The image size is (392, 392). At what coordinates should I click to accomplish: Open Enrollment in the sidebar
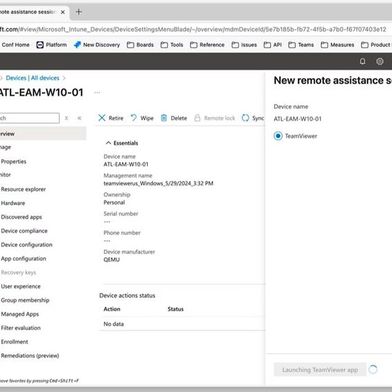click(15, 342)
